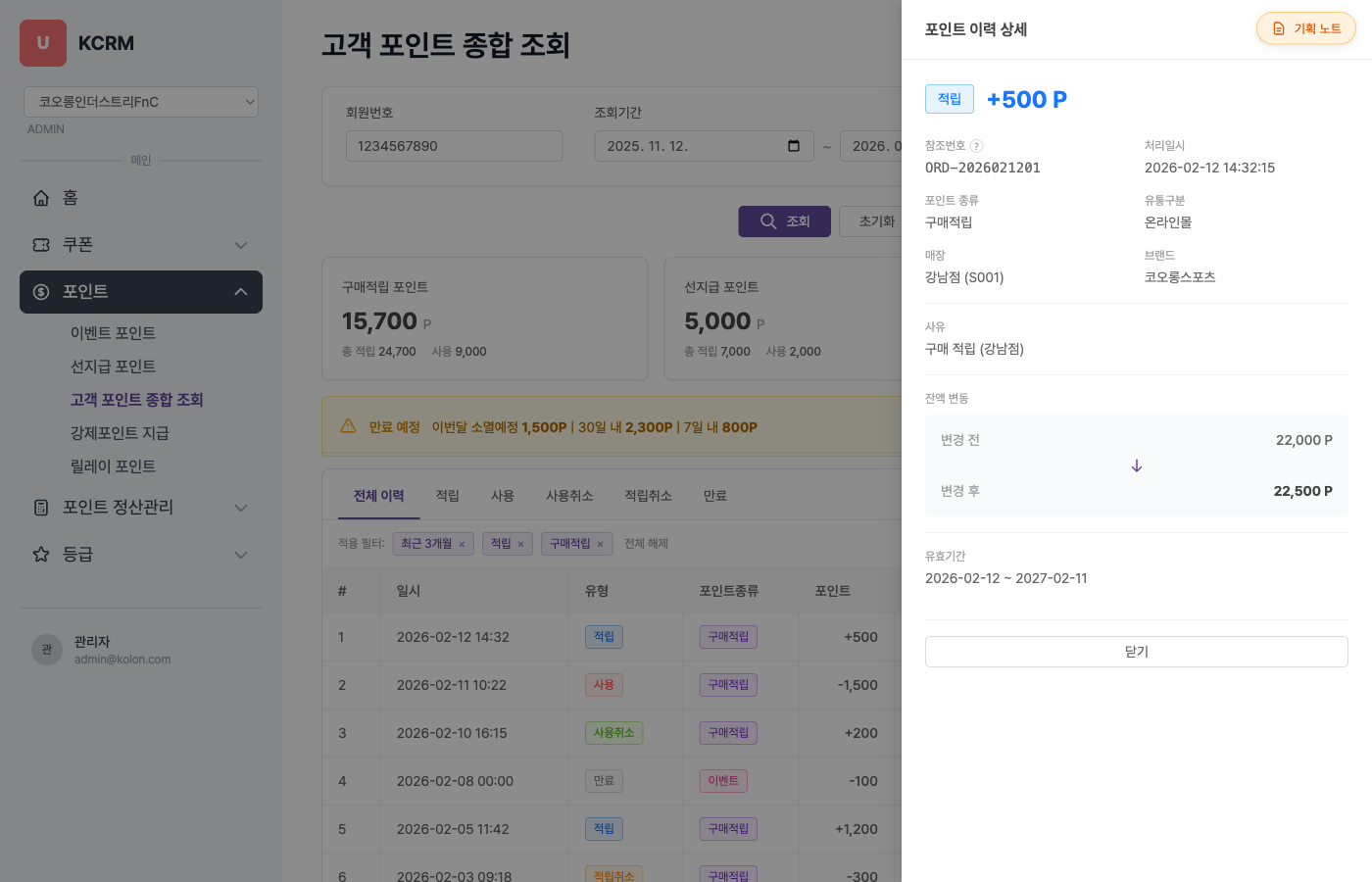Open the 기획 노트 button
This screenshot has width=1372, height=882.
point(1305,28)
